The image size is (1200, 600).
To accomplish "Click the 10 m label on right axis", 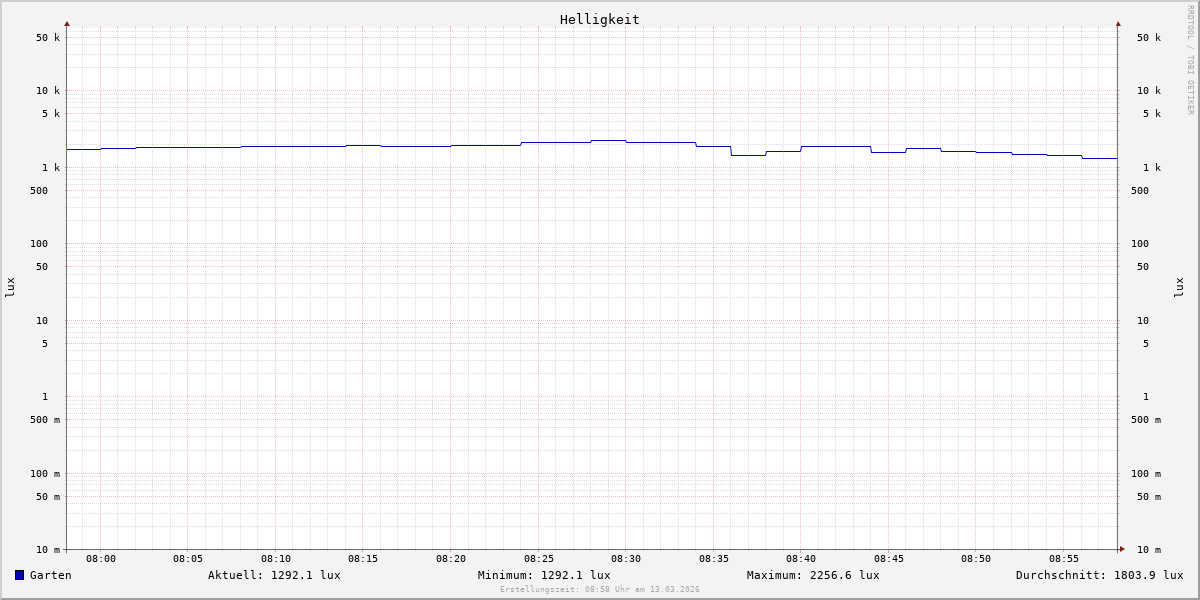I will pos(1148,550).
